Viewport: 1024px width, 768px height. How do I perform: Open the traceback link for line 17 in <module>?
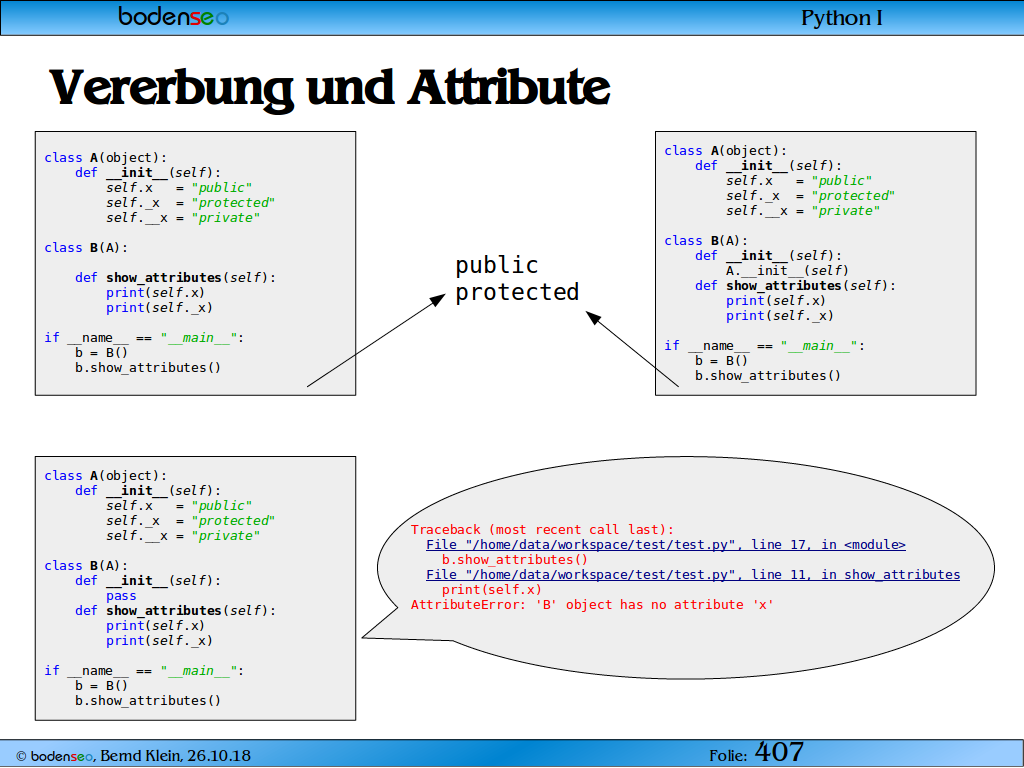coord(665,545)
